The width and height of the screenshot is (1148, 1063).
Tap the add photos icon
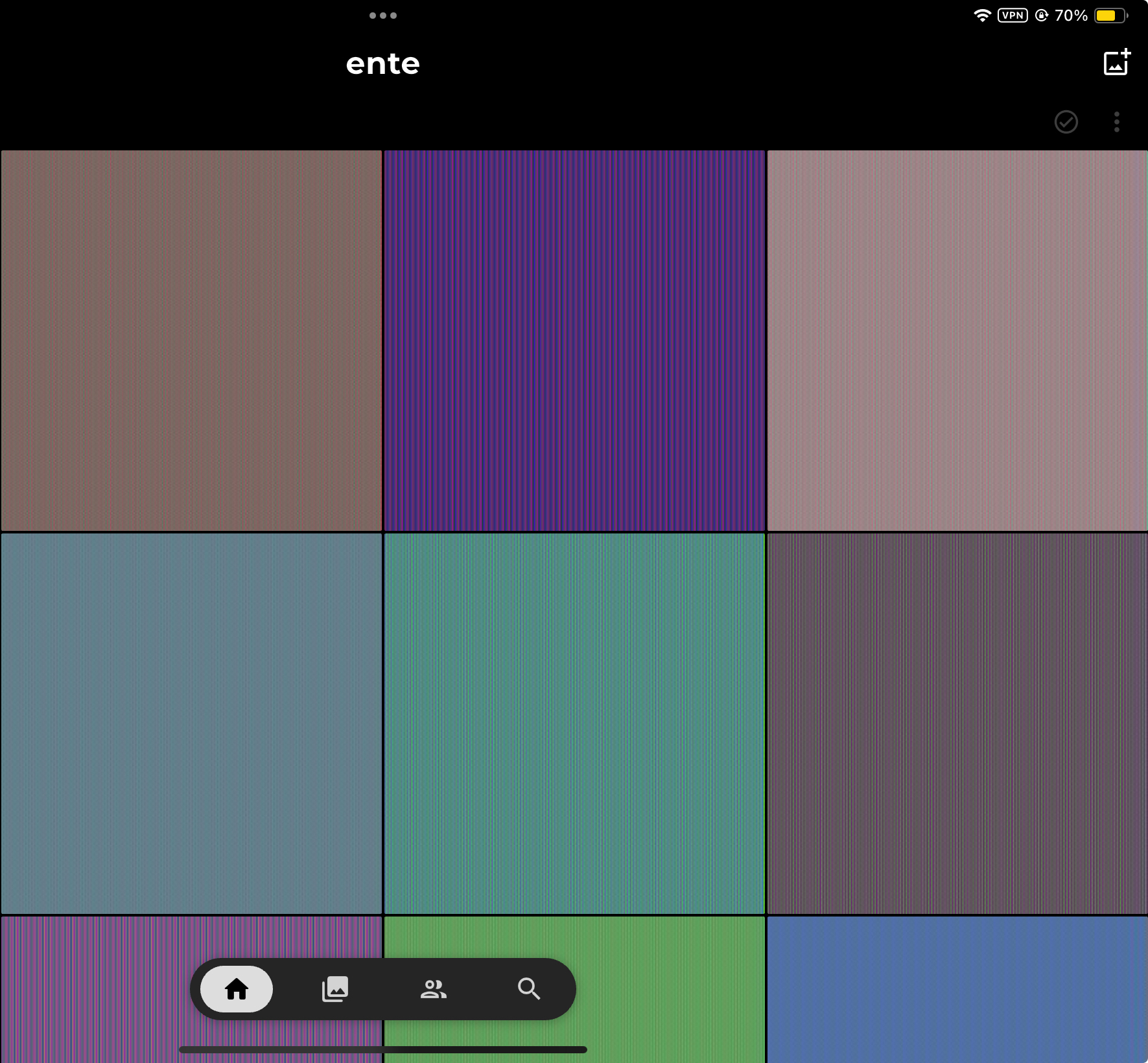click(x=1116, y=62)
